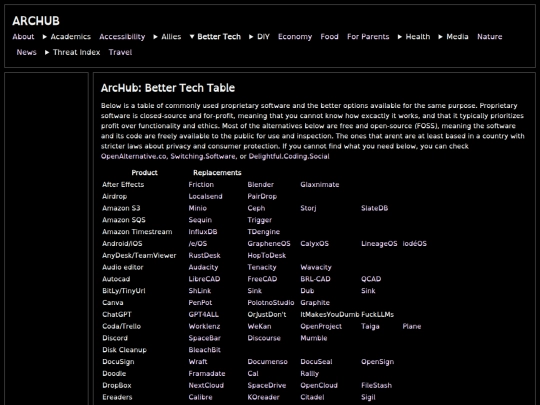Open the SlateDB link
This screenshot has width=540, height=405.
[x=375, y=208]
